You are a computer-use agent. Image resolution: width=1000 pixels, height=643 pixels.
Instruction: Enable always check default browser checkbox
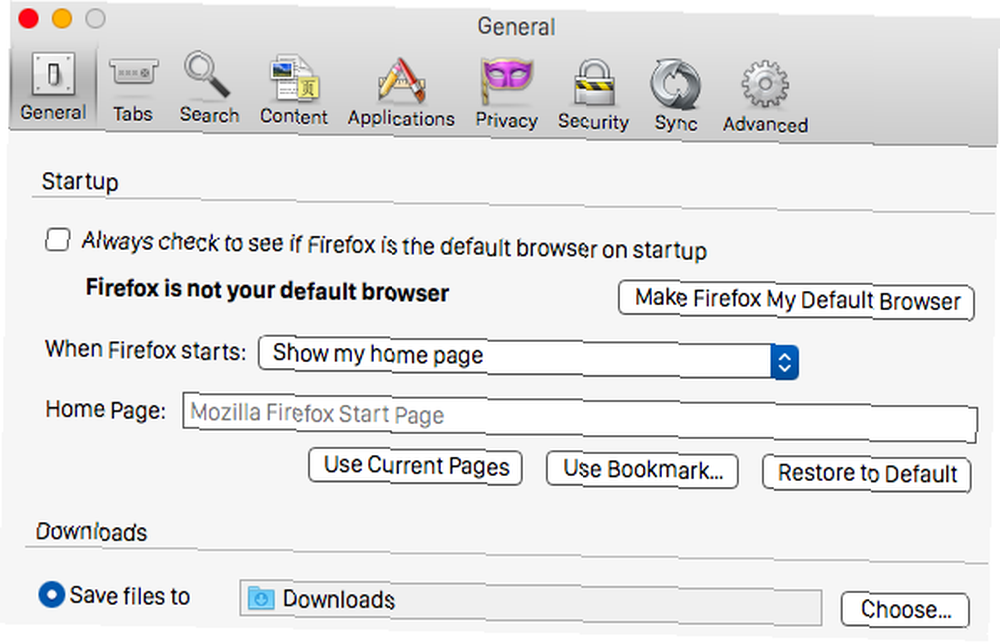tap(57, 240)
